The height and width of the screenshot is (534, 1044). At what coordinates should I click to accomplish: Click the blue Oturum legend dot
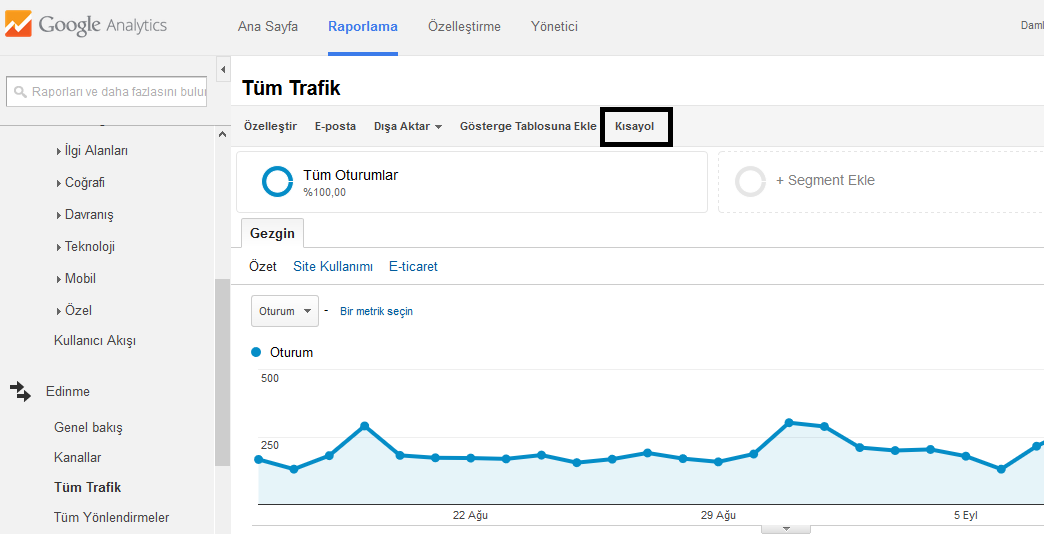click(x=256, y=352)
